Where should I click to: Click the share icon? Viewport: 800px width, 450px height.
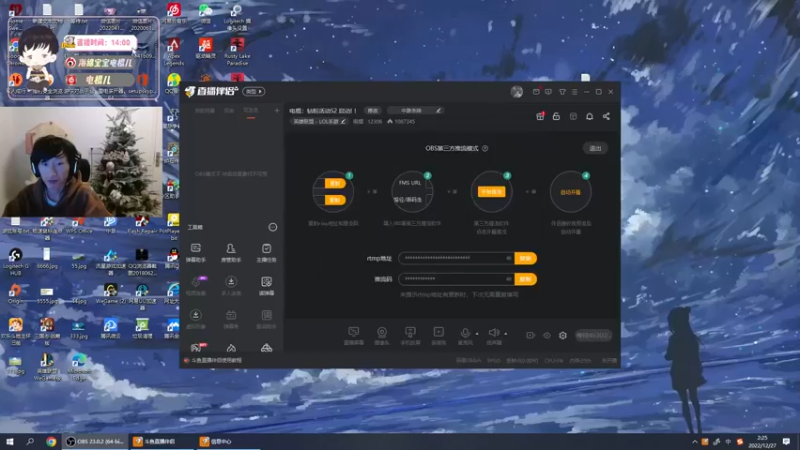(x=606, y=116)
